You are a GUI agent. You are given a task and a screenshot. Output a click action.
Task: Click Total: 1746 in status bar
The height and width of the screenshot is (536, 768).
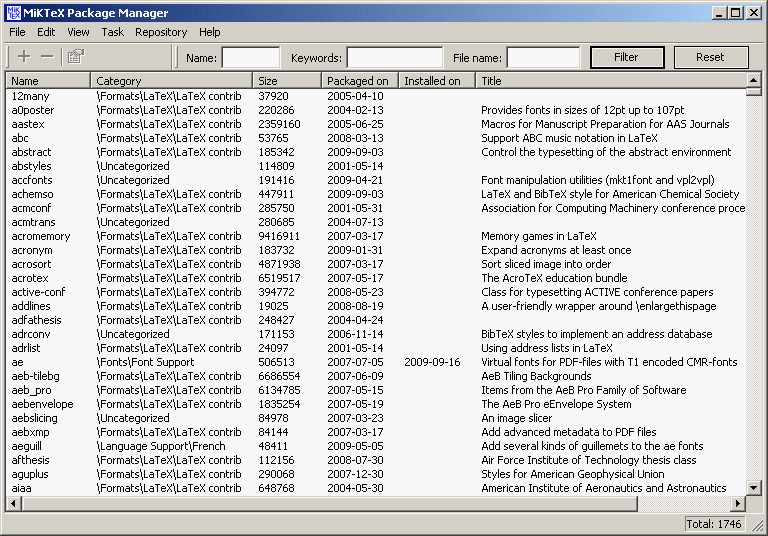(714, 524)
